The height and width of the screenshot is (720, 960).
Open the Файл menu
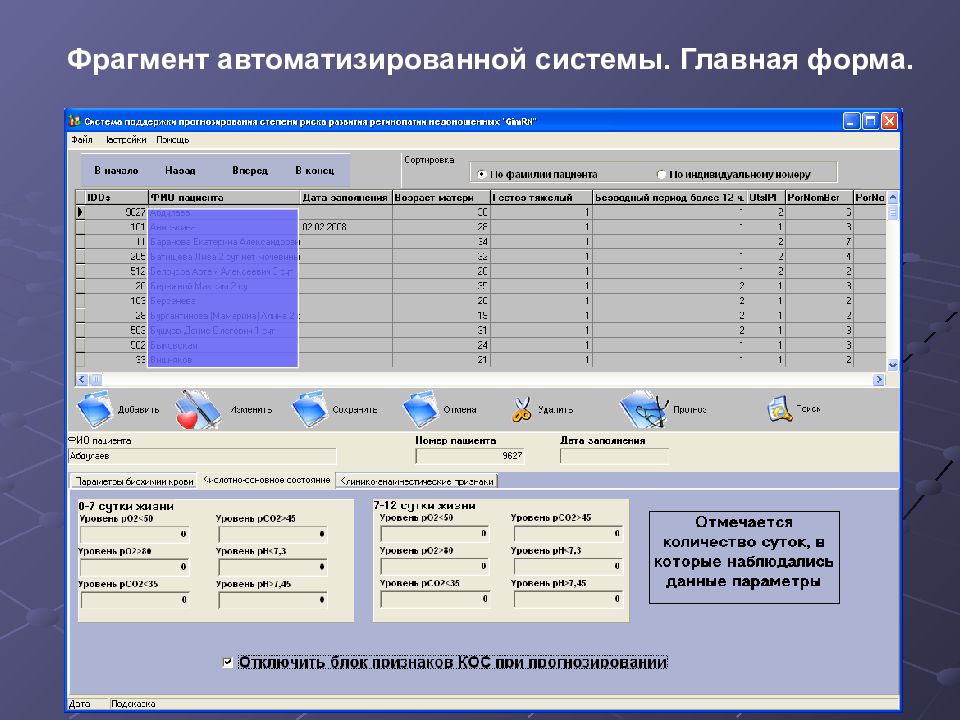(81, 140)
